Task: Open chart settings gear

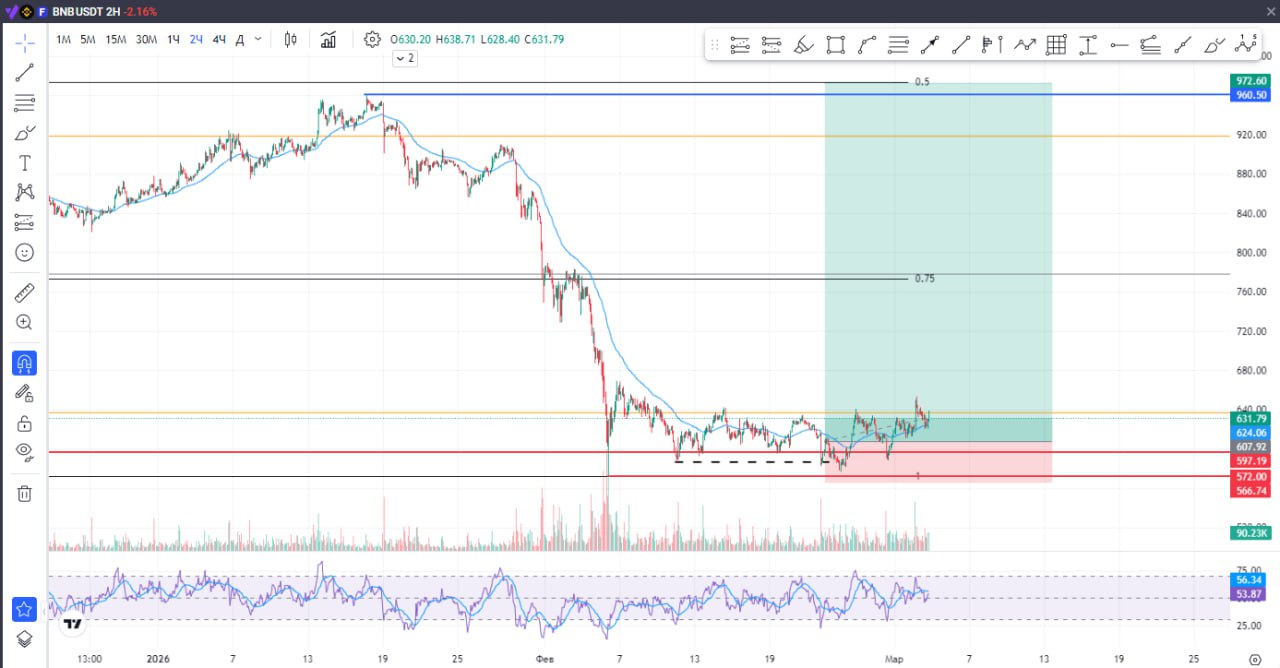Action: [372, 40]
